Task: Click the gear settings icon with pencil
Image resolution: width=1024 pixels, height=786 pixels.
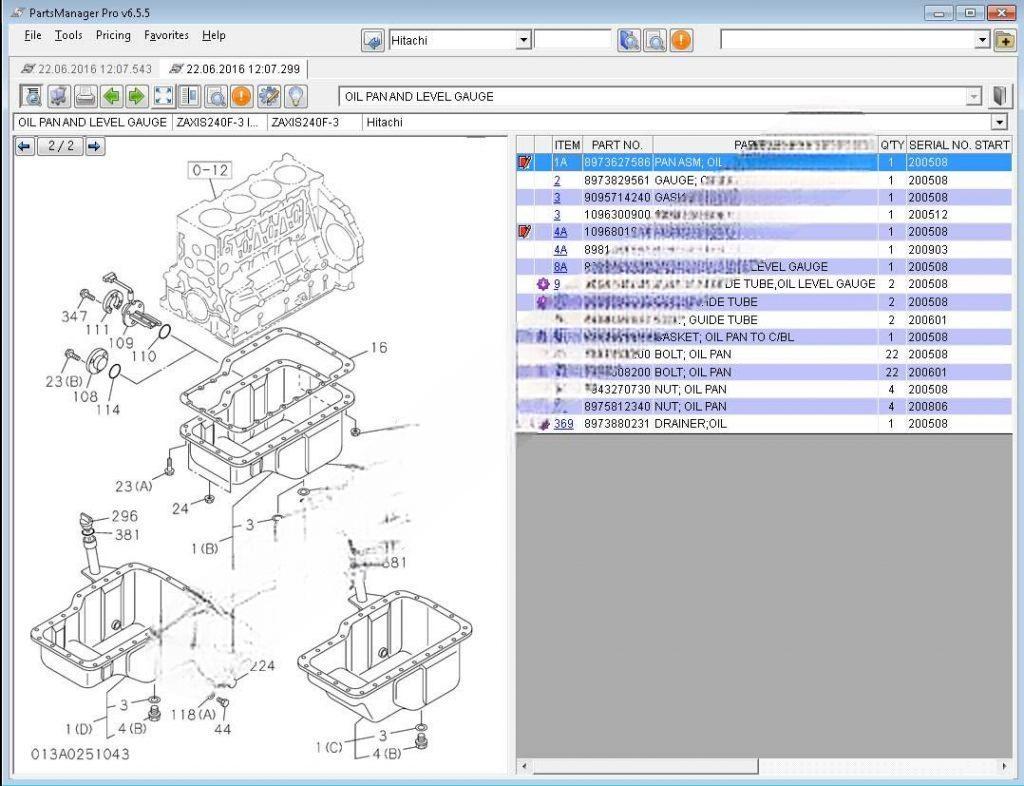Action: tap(268, 97)
